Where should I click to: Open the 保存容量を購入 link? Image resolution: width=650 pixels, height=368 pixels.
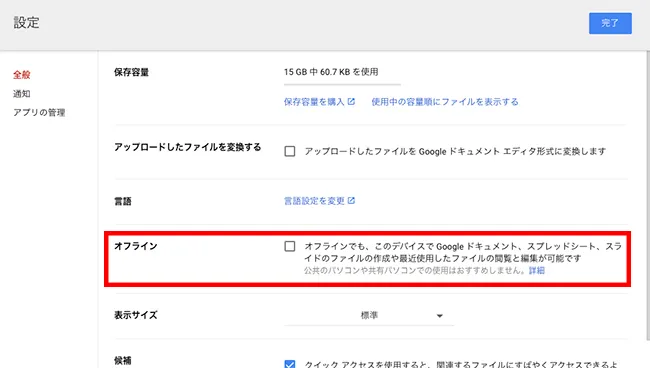pyautogui.click(x=314, y=102)
